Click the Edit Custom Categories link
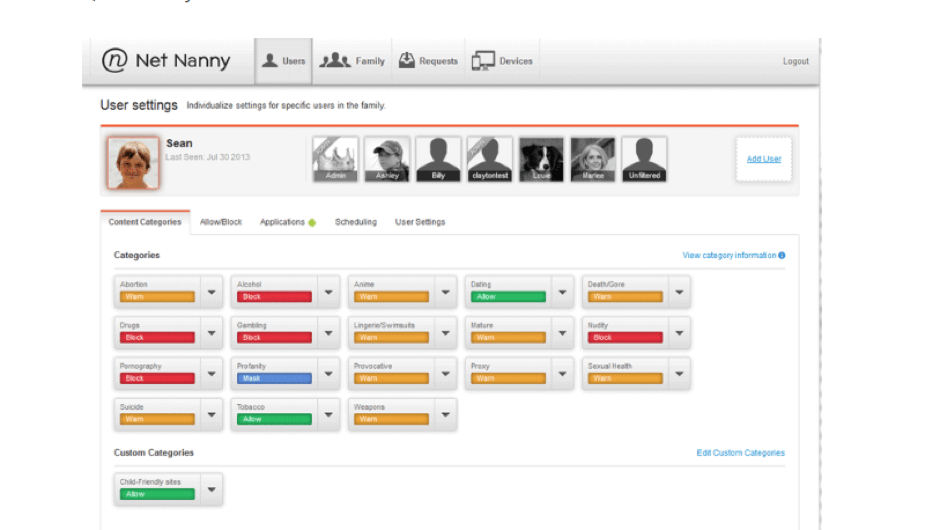The height and width of the screenshot is (530, 940). 740,453
